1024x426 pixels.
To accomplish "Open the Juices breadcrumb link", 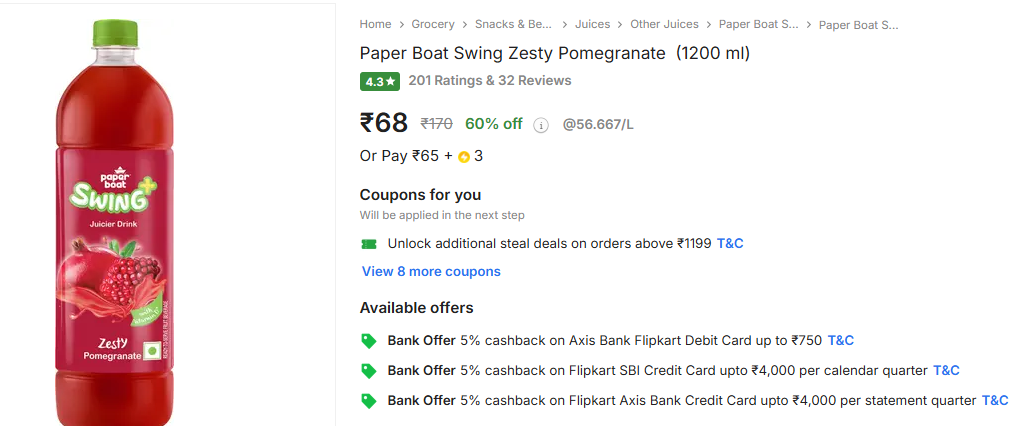I will coord(592,24).
